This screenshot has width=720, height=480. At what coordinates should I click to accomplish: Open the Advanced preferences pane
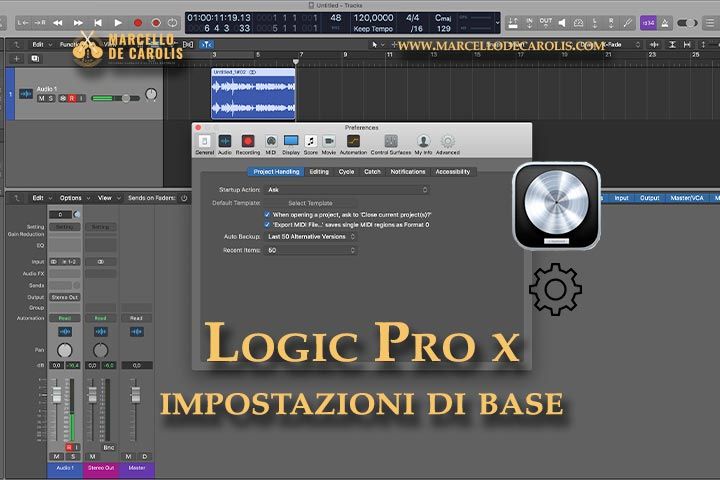click(x=448, y=145)
